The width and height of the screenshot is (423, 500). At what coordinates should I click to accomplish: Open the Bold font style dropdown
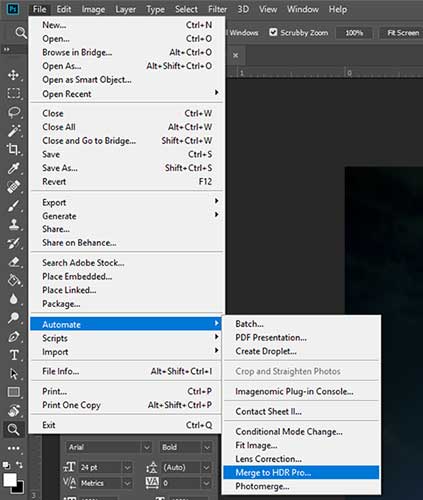pyautogui.click(x=207, y=447)
